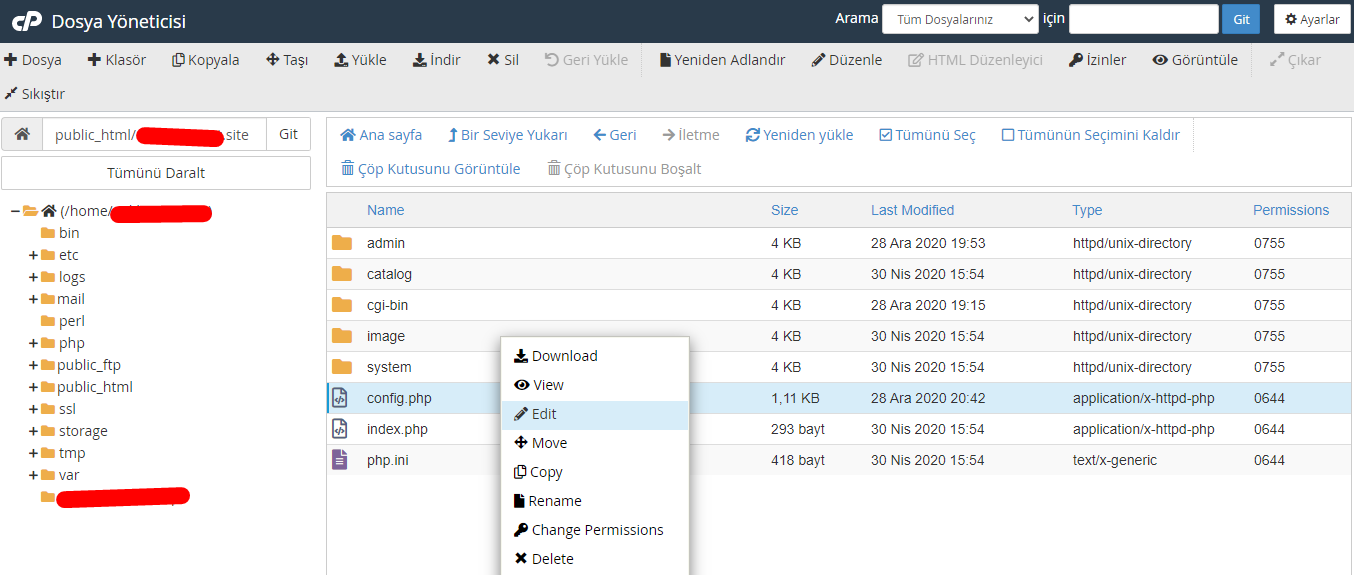1354x575 pixels.
Task: Select Change Permissions in context menu
Action: 595,530
